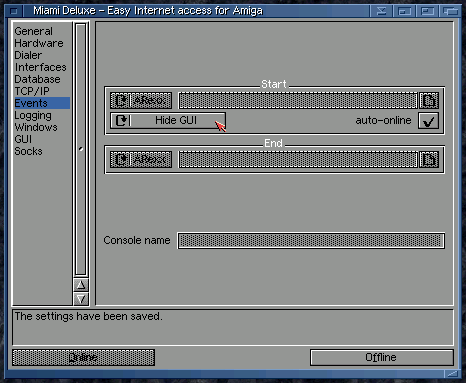Click the cycle icon on Hide GUI gadget

click(122, 120)
